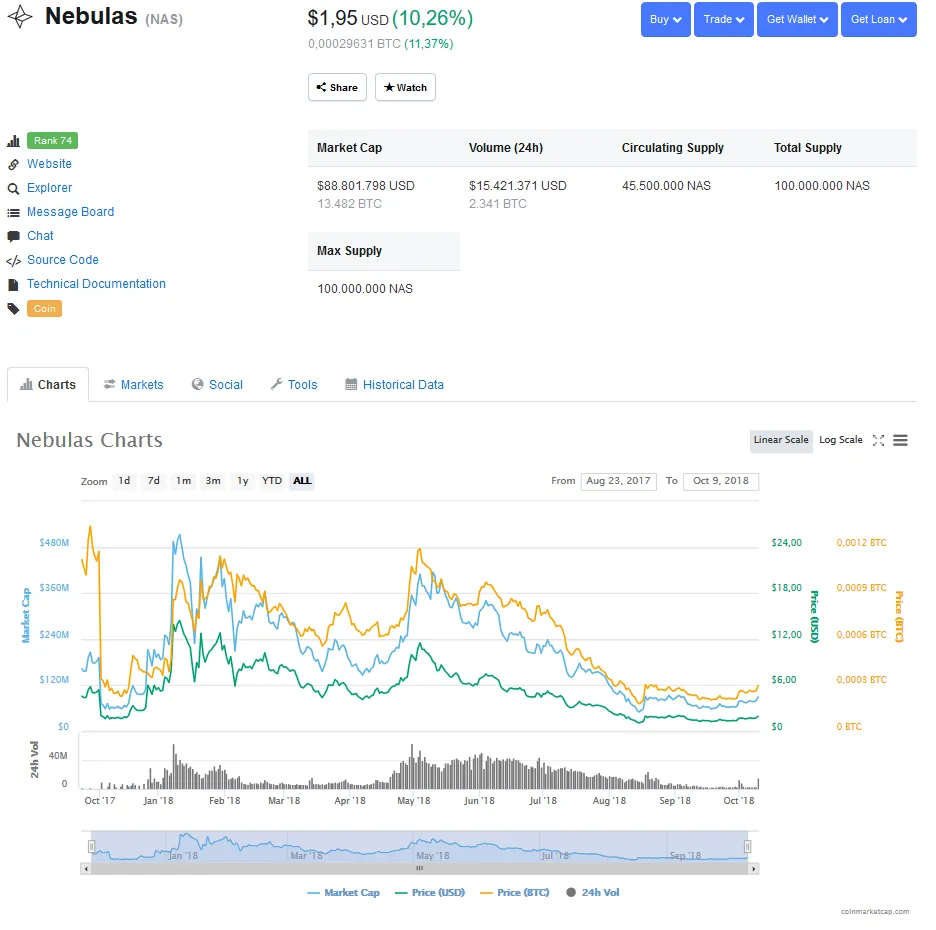Image resolution: width=936 pixels, height=930 pixels.
Task: Toggle Price (USD) series in chart legend
Action: [430, 892]
